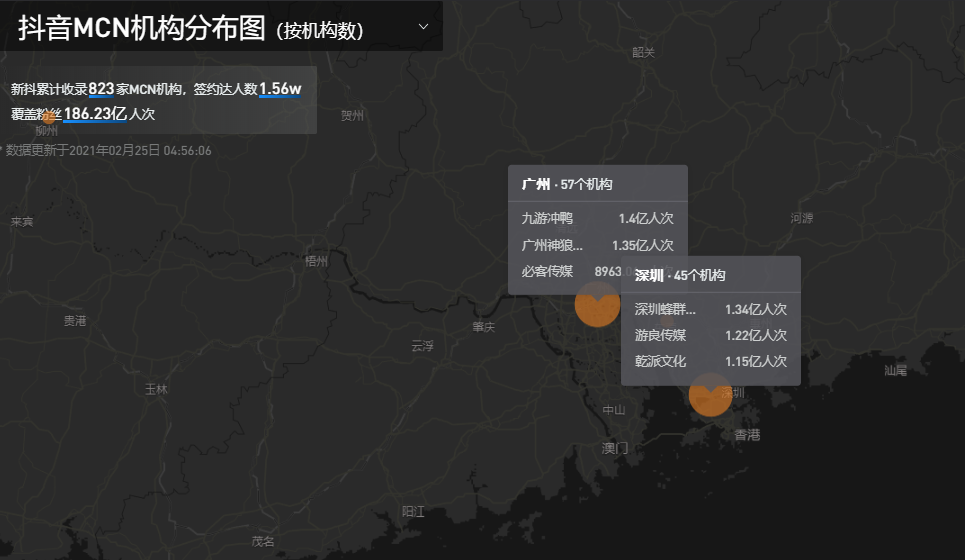Click the Shenzhen orange map marker
The width and height of the screenshot is (965, 560).
pos(710,394)
